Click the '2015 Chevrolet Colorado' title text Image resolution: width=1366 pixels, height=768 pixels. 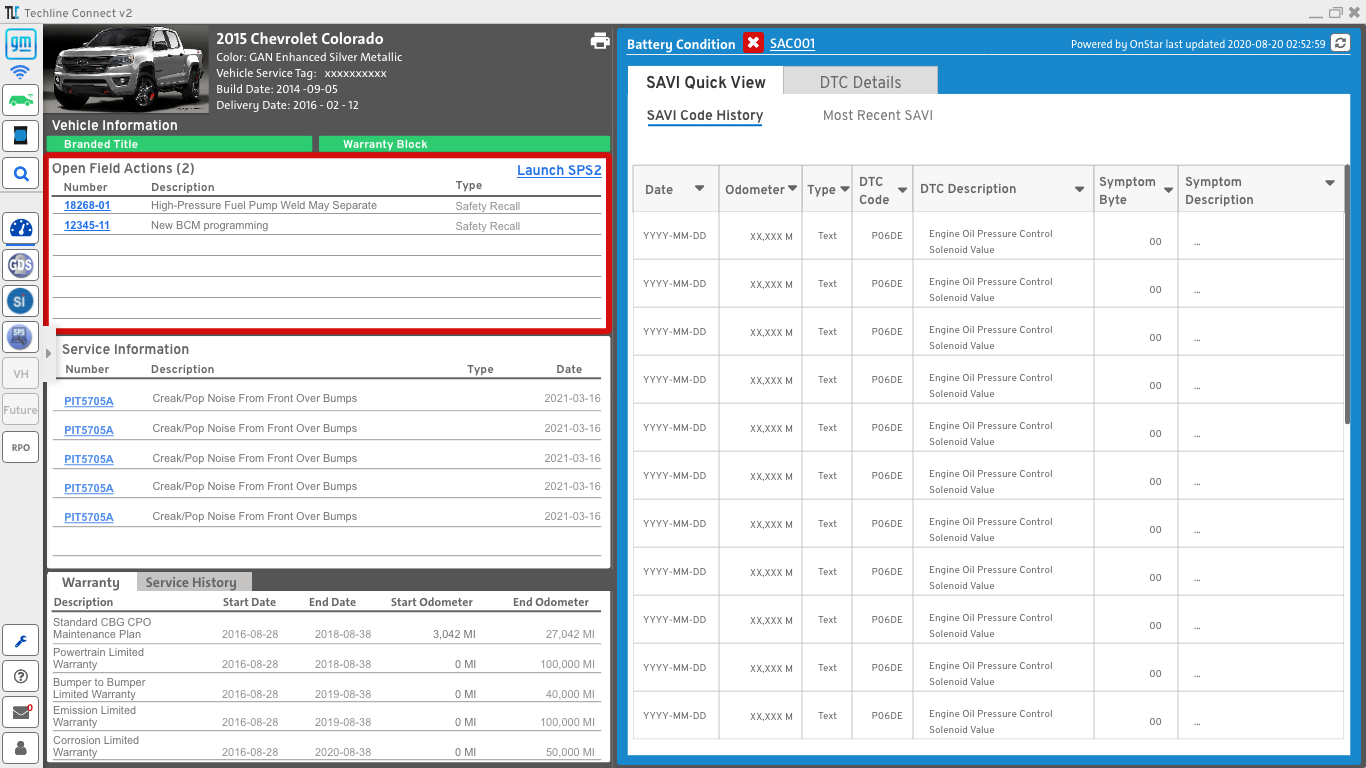click(x=300, y=39)
